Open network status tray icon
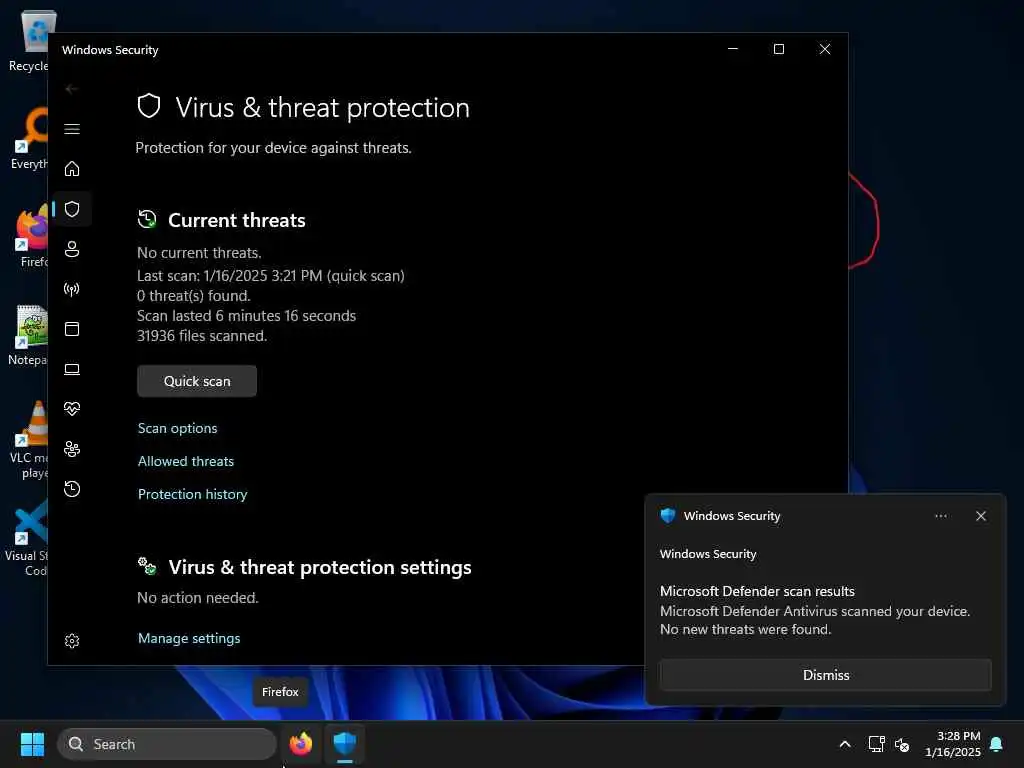Image resolution: width=1024 pixels, height=768 pixels. [x=876, y=744]
